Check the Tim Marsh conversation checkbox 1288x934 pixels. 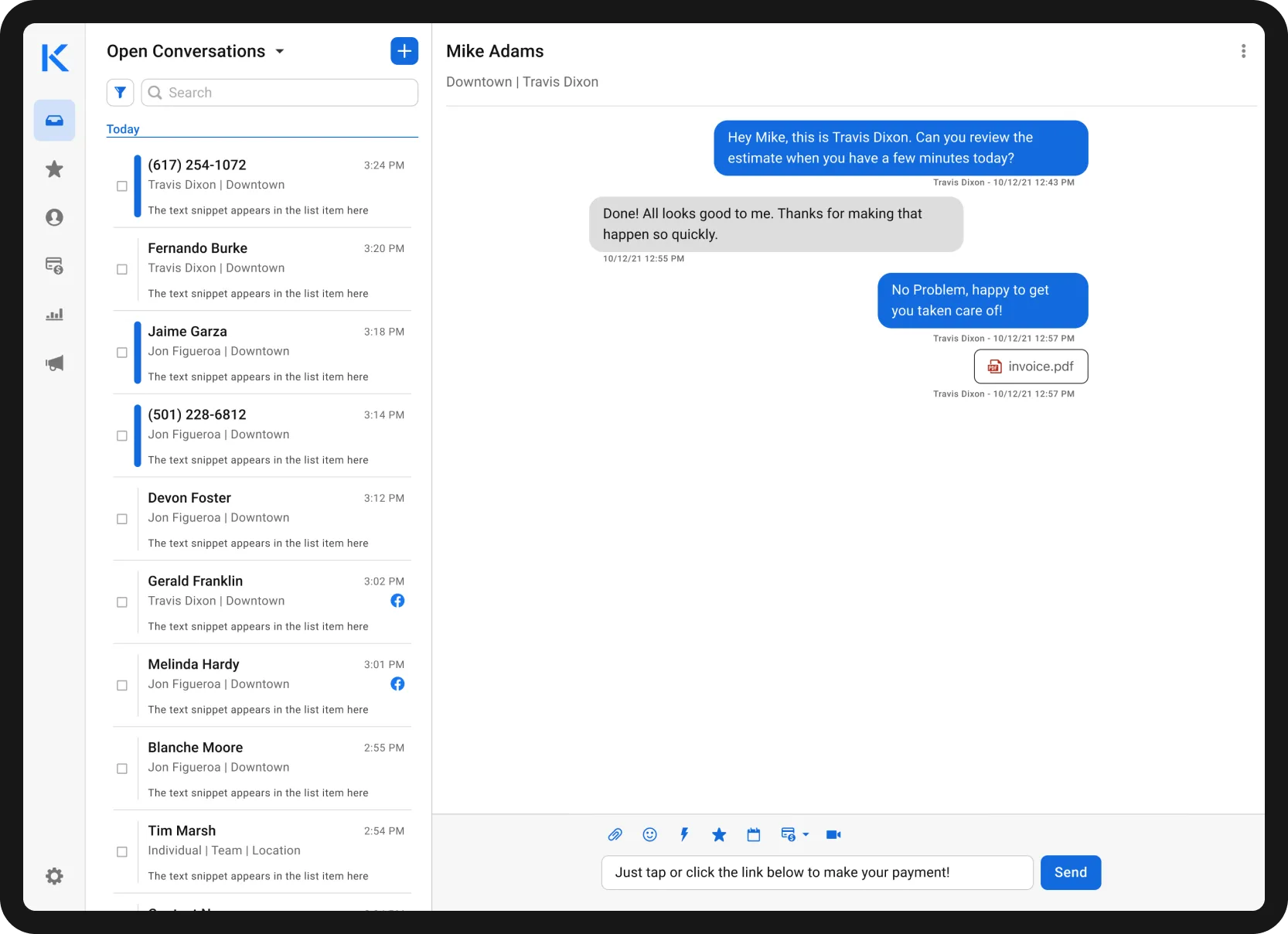121,852
